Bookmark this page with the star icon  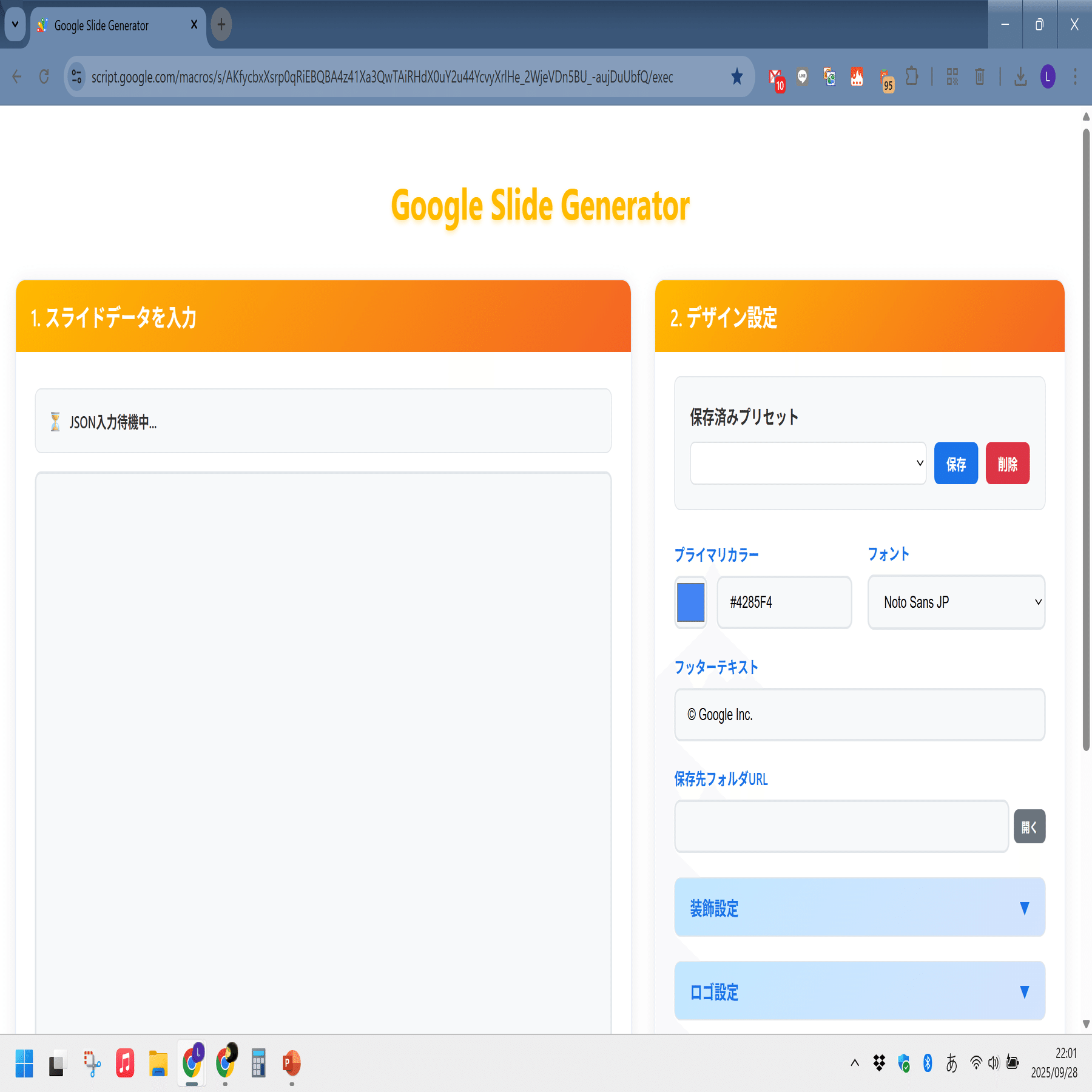(x=736, y=76)
